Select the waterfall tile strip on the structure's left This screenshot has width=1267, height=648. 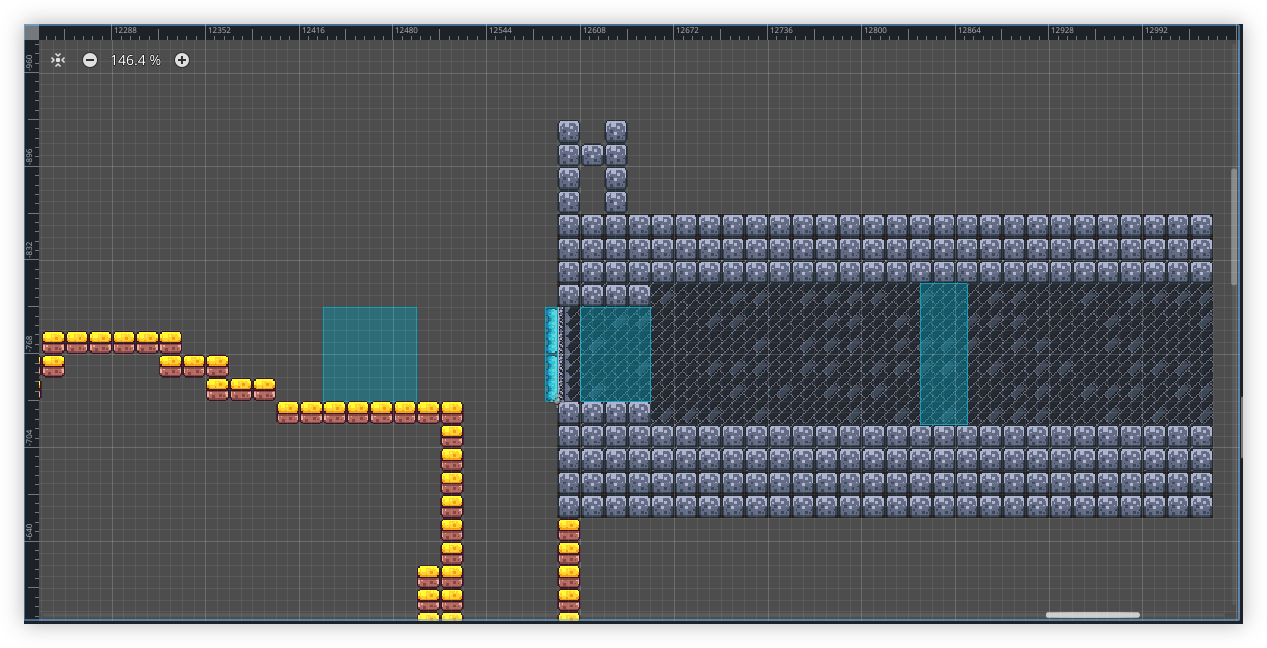click(x=551, y=355)
